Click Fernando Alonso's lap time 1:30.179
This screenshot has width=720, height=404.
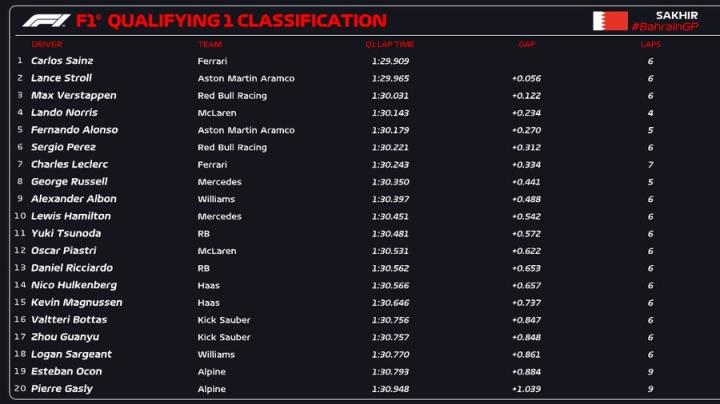(390, 129)
